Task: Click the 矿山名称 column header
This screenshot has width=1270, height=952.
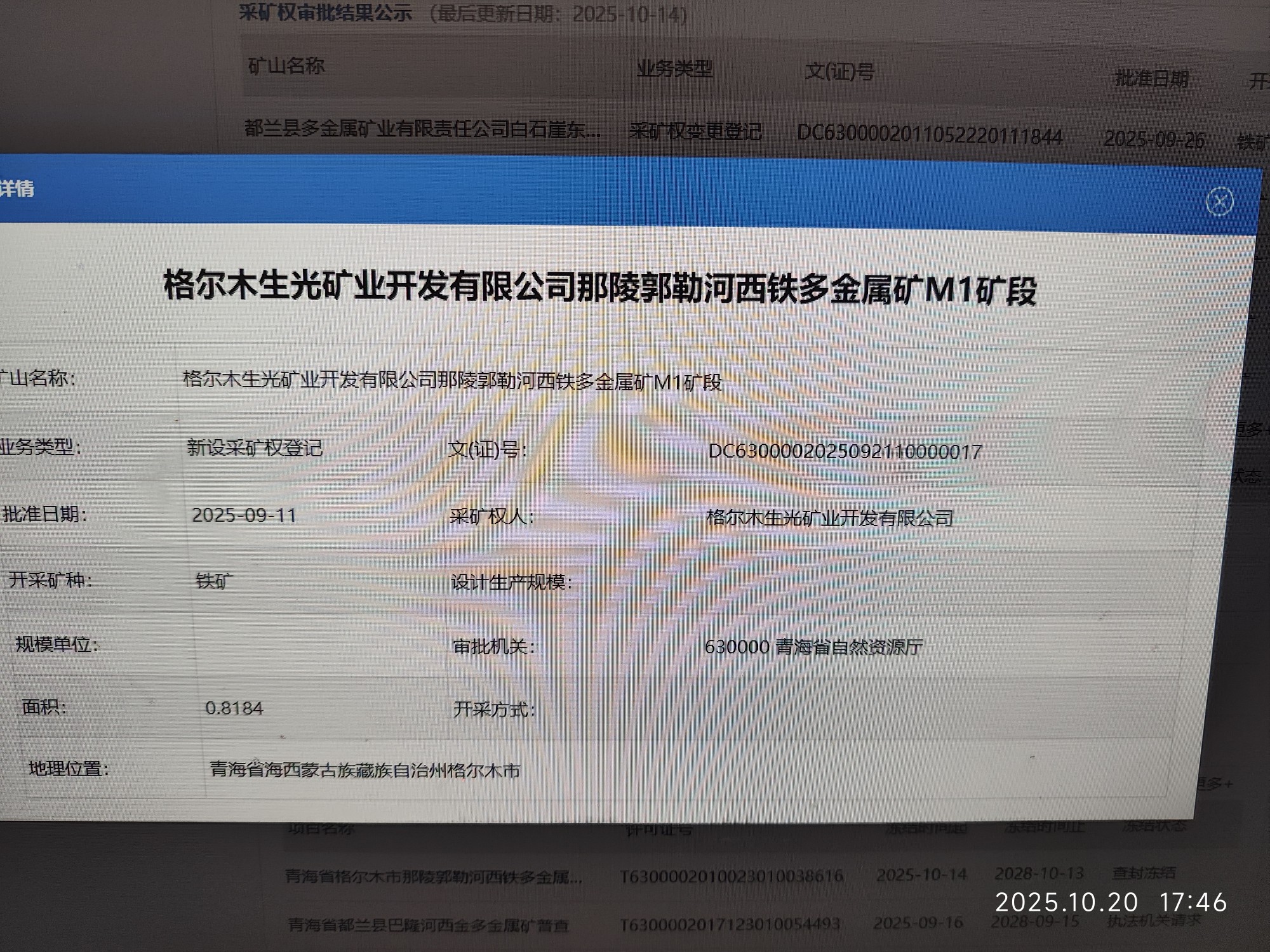Action: click(x=286, y=65)
